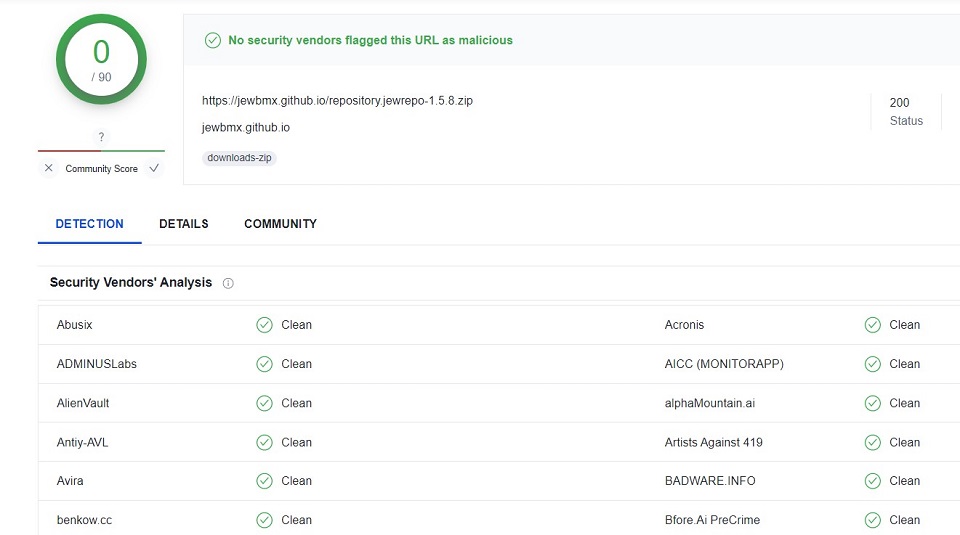Vote positive with the Community Score checkmark icon
Viewport: 960px width, 535px height.
tap(154, 168)
